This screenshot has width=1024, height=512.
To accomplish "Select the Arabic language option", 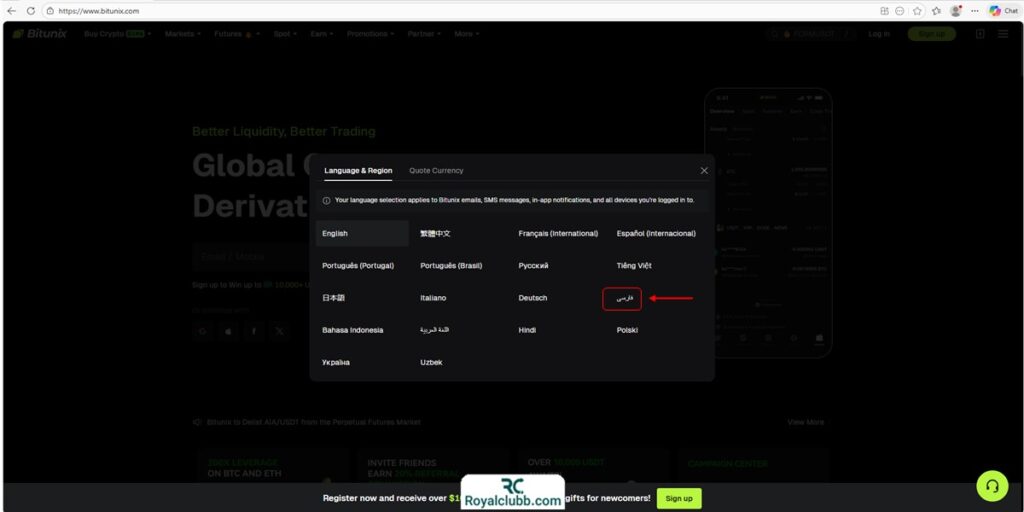I will click(434, 330).
